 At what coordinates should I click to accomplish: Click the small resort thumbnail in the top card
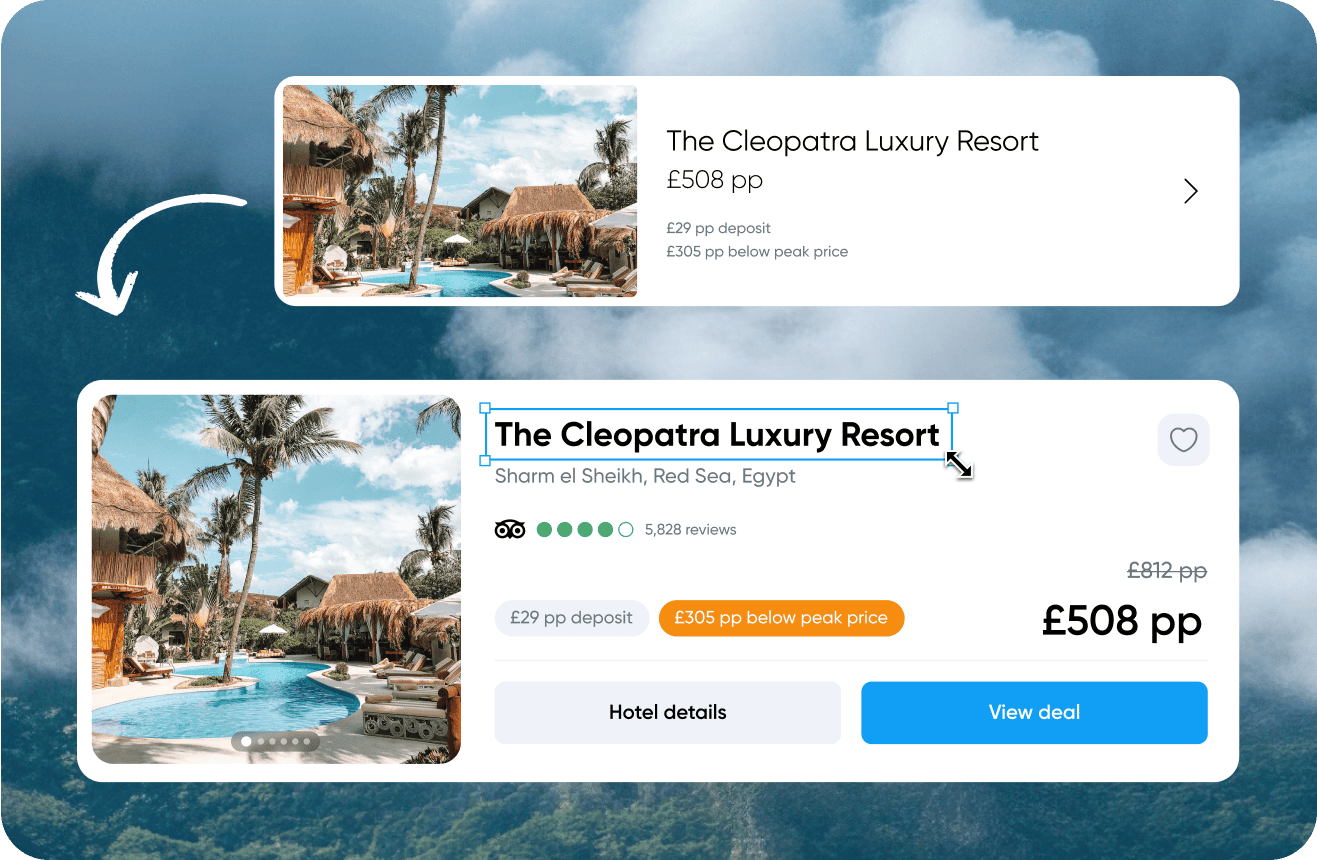point(460,191)
